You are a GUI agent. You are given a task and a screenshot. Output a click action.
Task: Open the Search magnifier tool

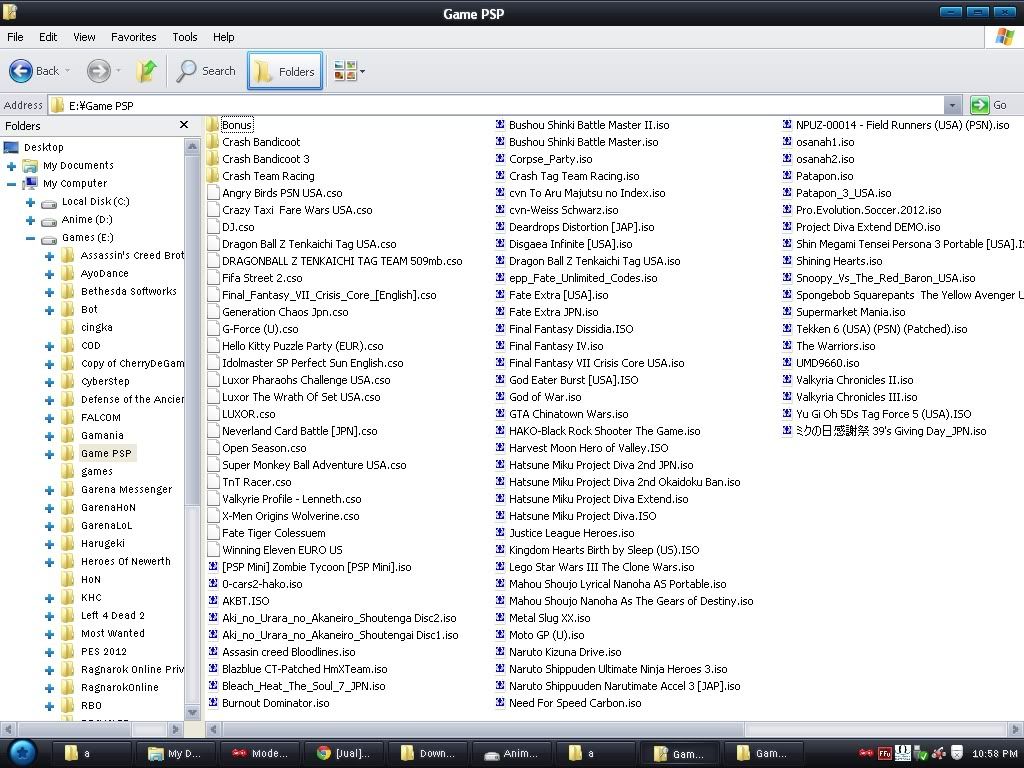pos(187,71)
